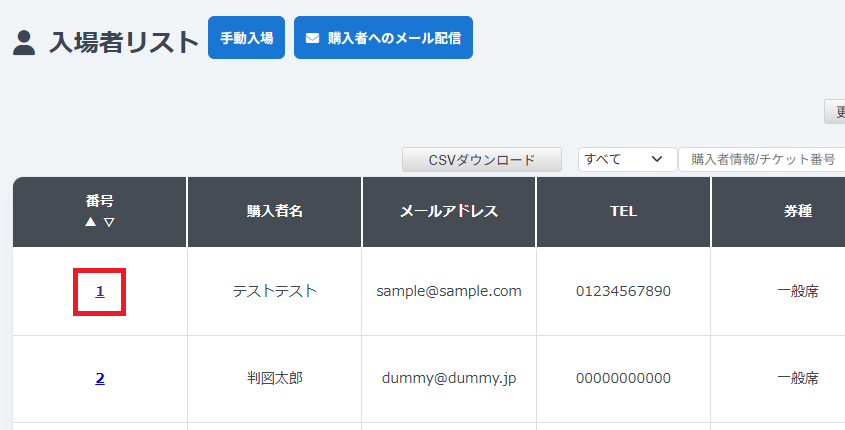Viewport: 845px width, 430px height.
Task: Click the 購入者名 column header
Action: [274, 212]
